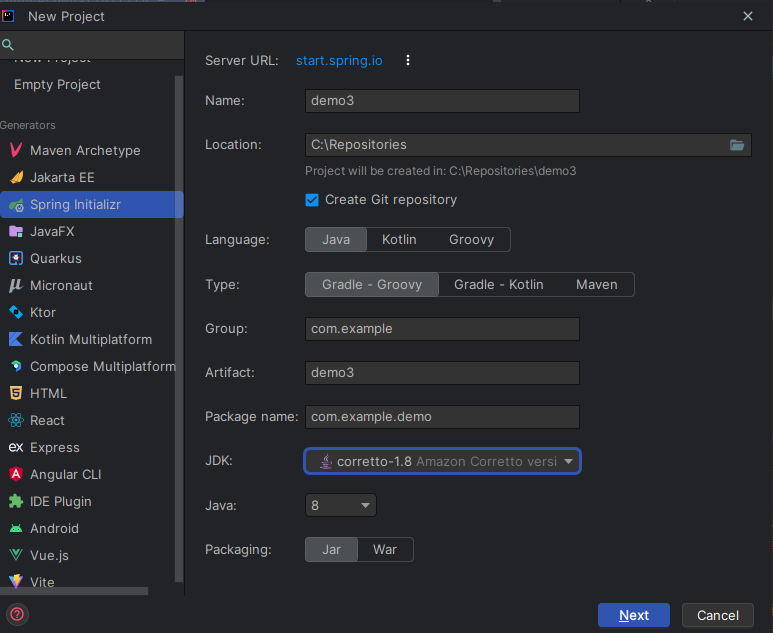Image resolution: width=773 pixels, height=633 pixels.
Task: Choose Gradle - Groovy build type
Action: pyautogui.click(x=372, y=284)
